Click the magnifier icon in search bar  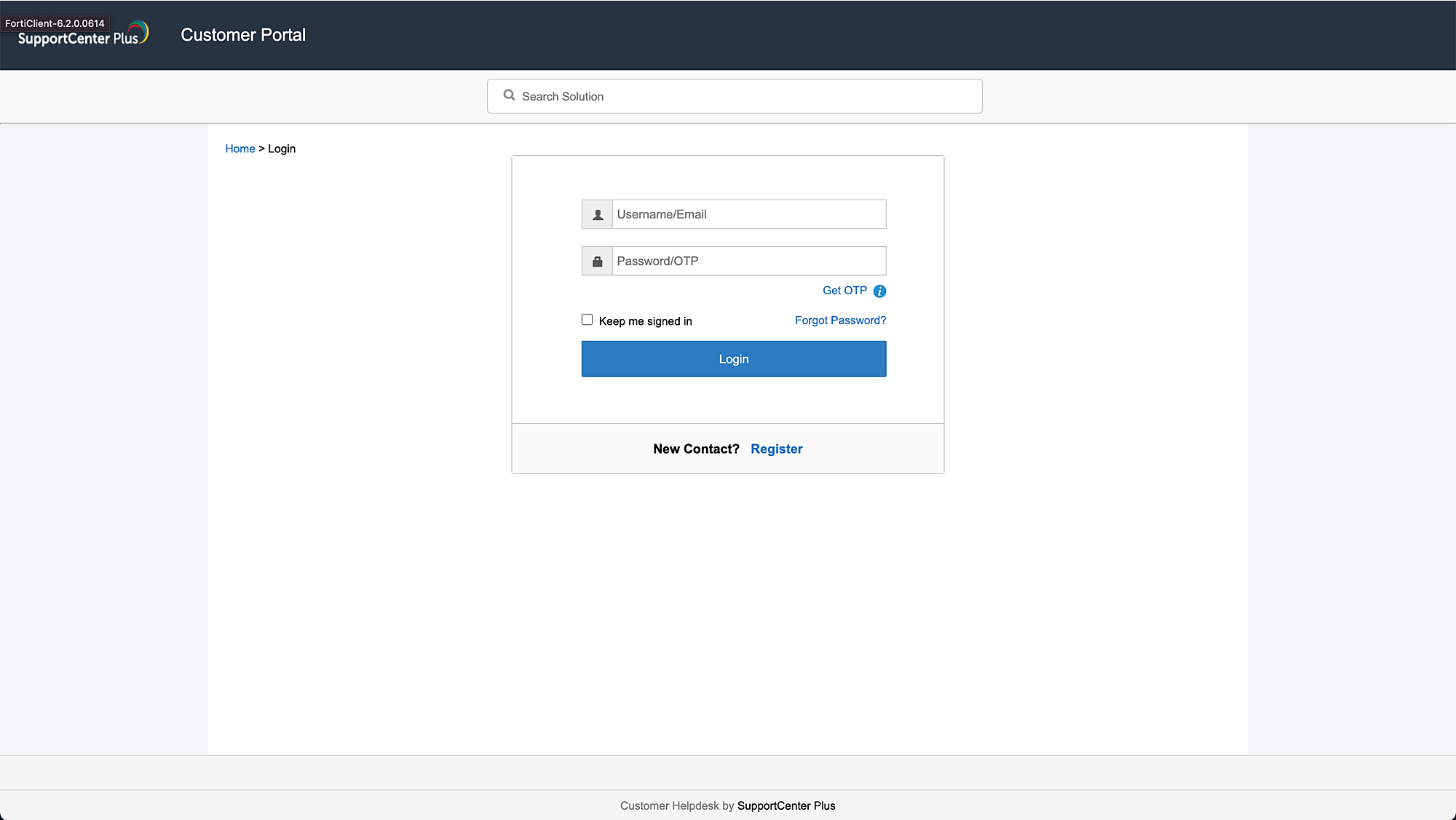pos(509,95)
